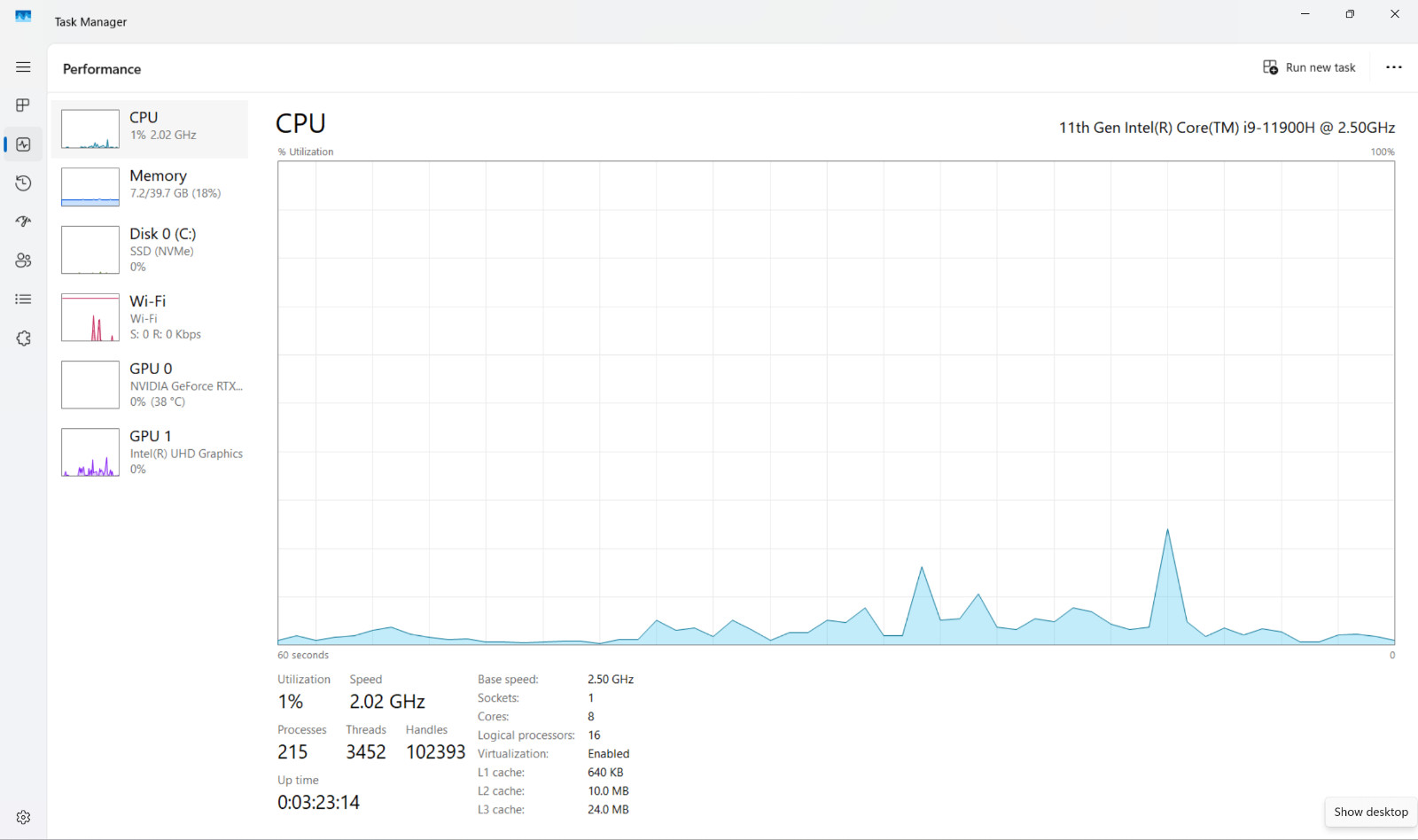Select the Memory performance entry
The width and height of the screenshot is (1418, 840).
click(150, 187)
